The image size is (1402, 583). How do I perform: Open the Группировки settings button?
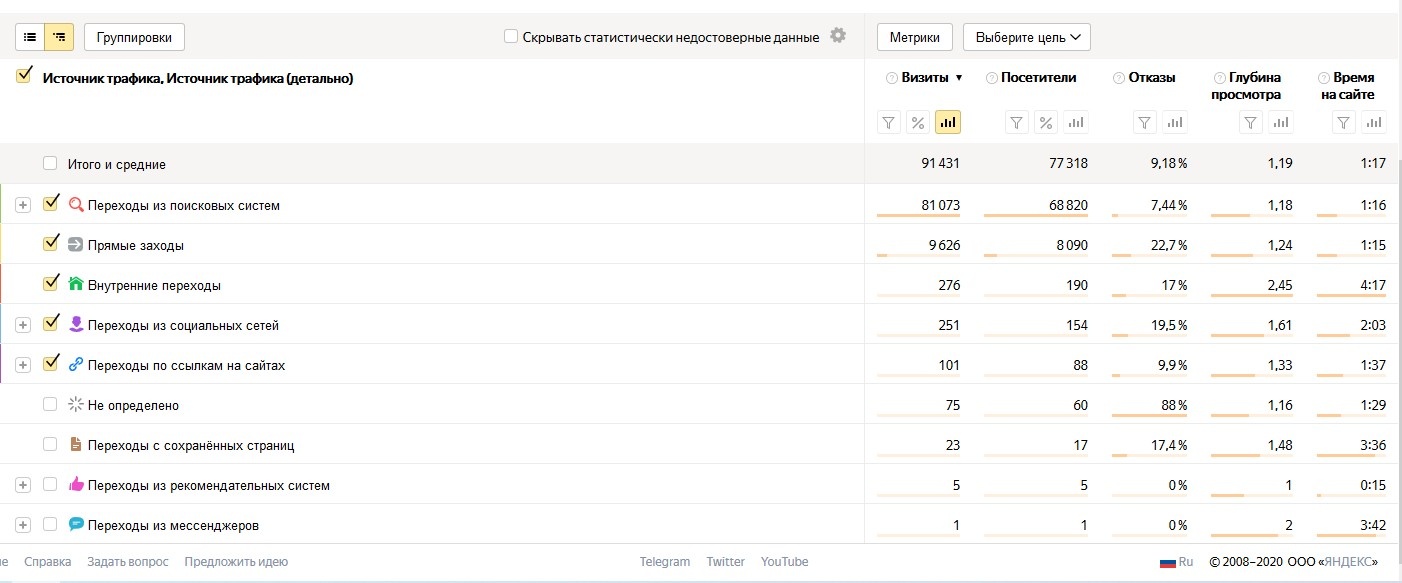pos(134,37)
